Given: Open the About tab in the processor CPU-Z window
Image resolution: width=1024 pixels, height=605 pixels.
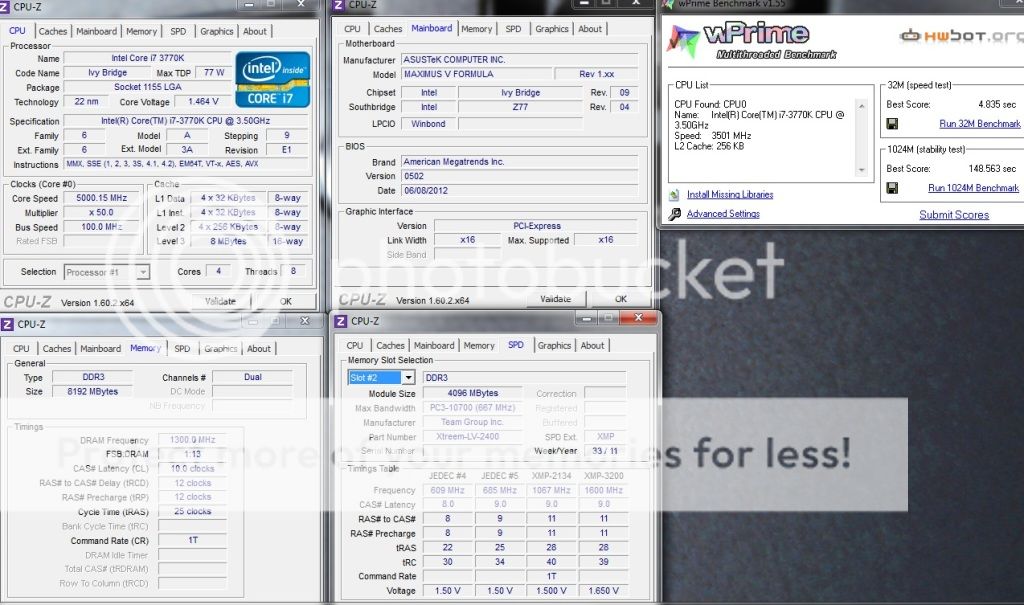Looking at the screenshot, I should tap(255, 31).
